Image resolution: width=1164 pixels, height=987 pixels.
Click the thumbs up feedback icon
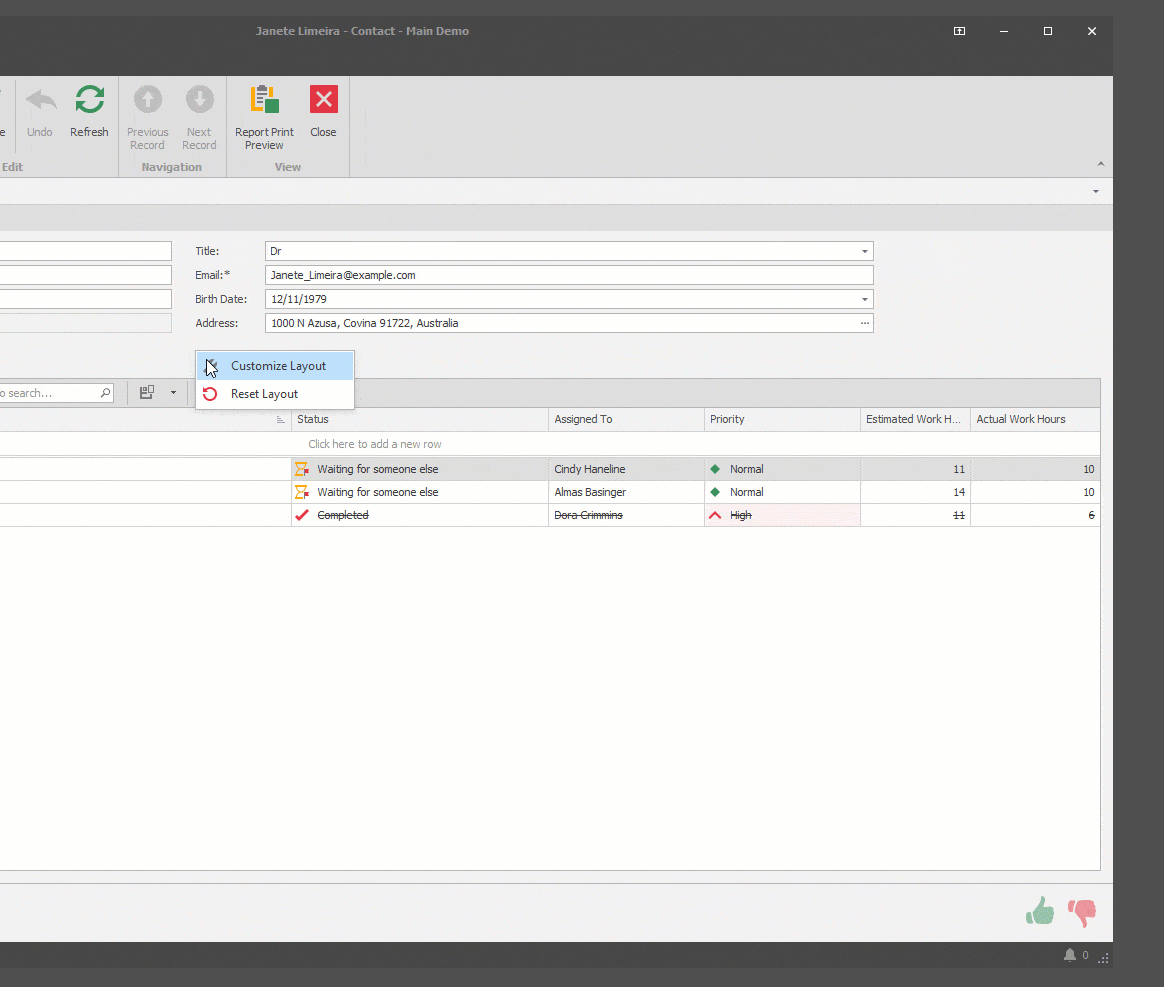1040,911
